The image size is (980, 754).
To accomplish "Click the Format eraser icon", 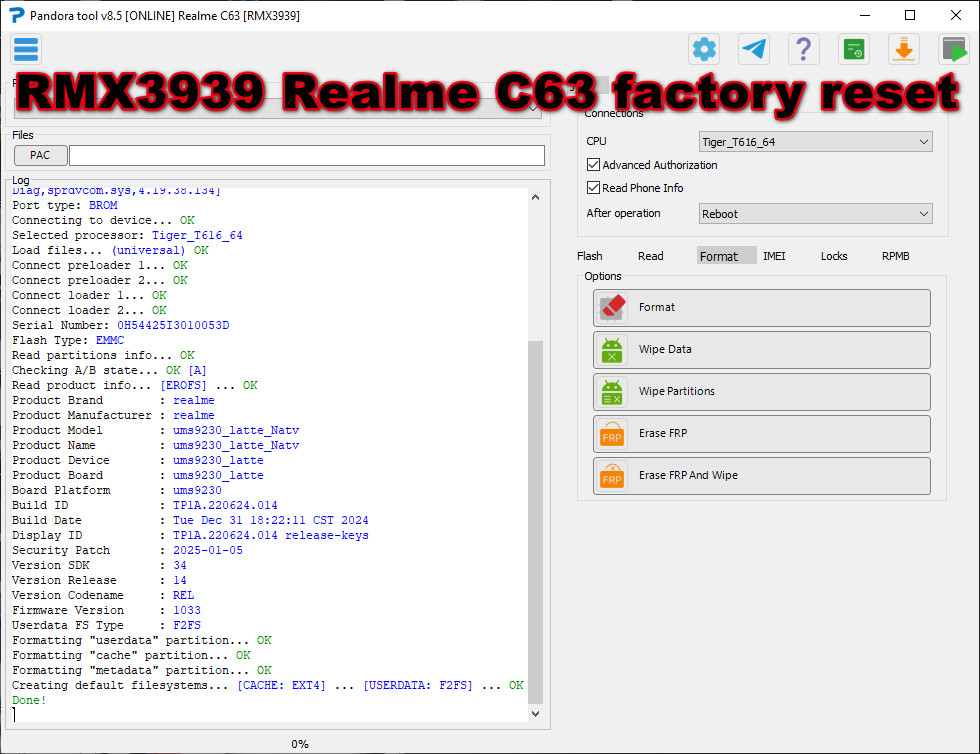I will tap(612, 308).
